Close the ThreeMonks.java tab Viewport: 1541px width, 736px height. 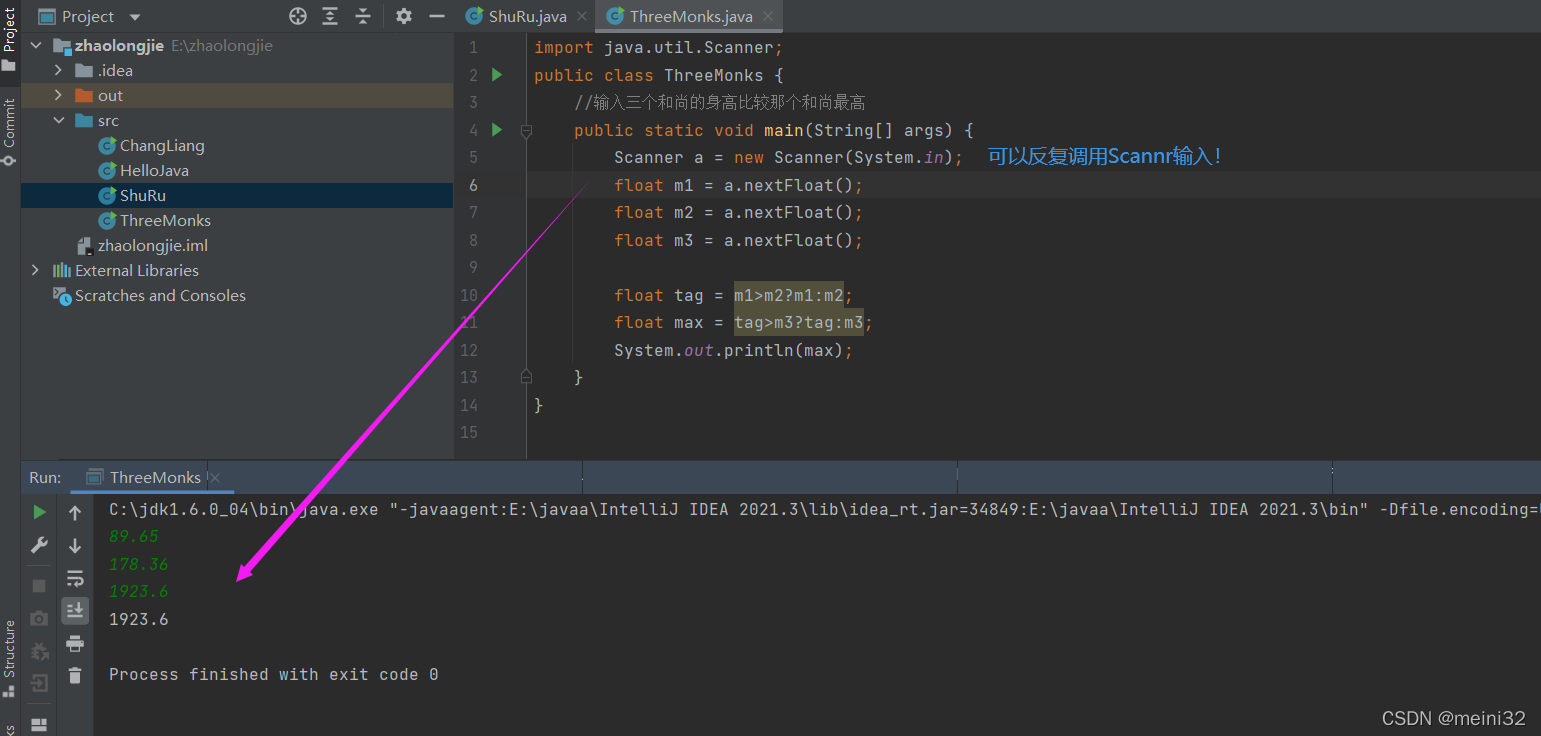768,16
